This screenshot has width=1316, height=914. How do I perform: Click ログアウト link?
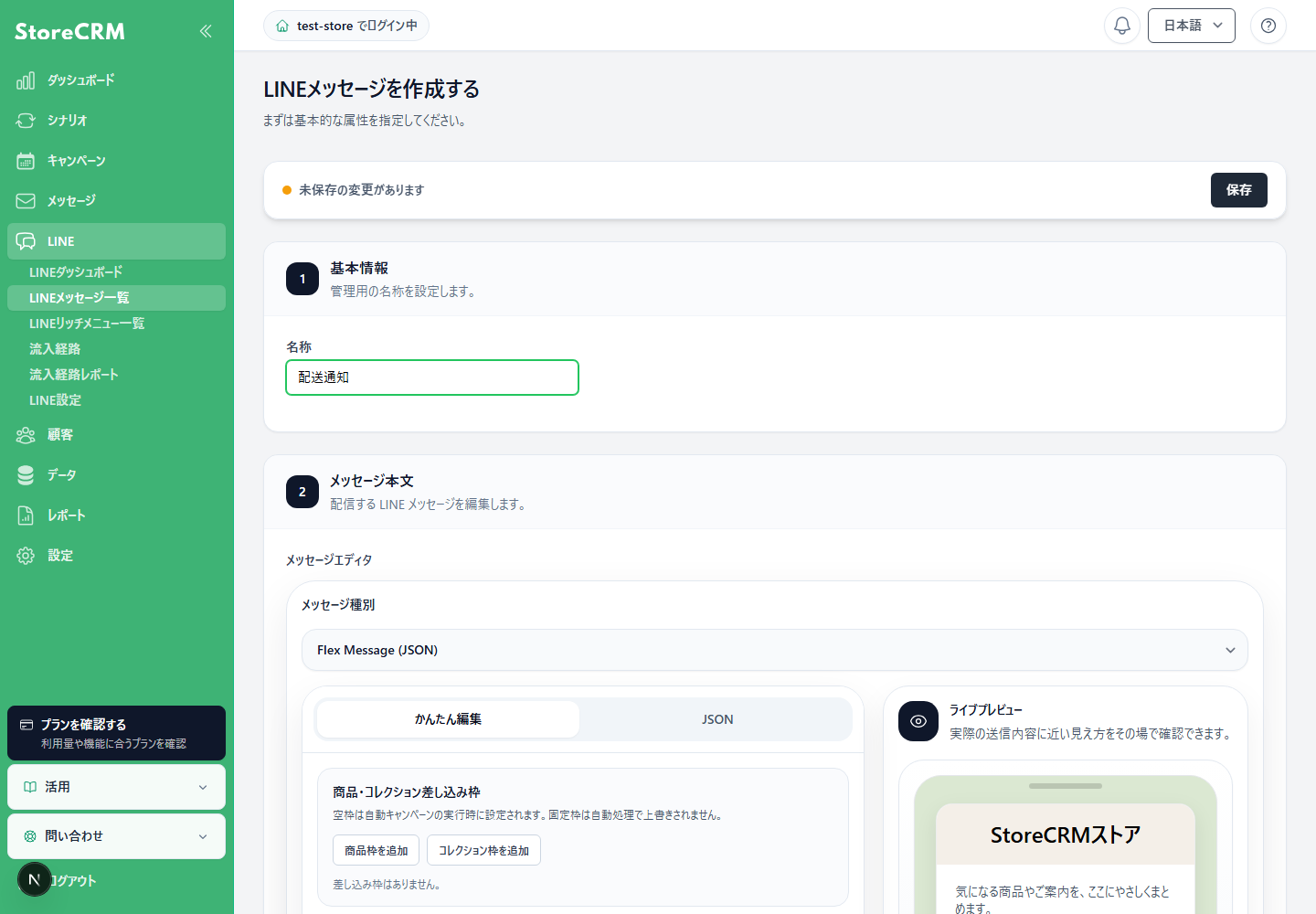coord(73,881)
